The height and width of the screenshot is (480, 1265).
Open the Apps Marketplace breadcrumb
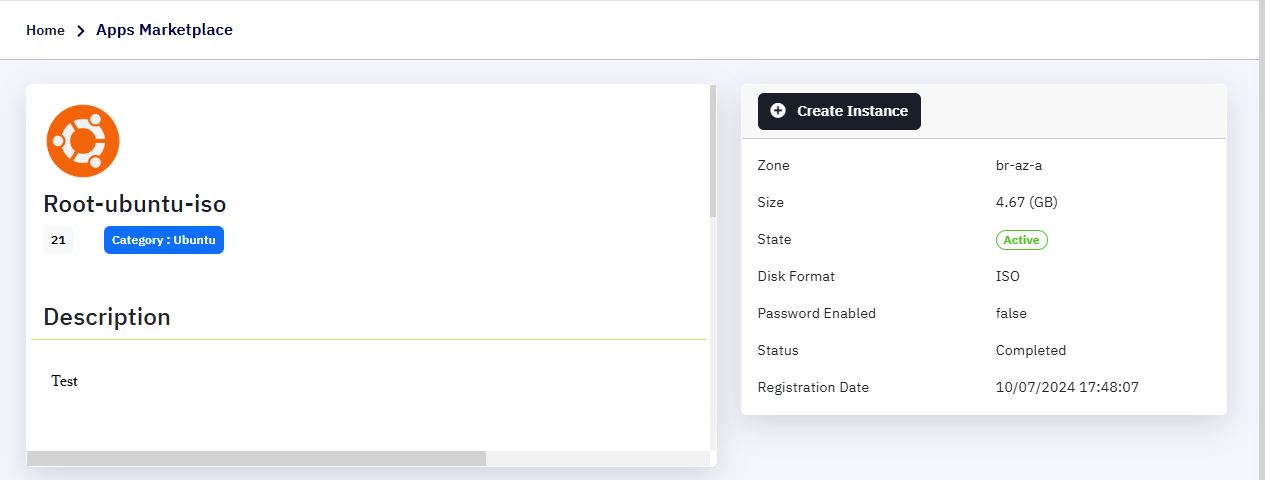click(x=164, y=30)
